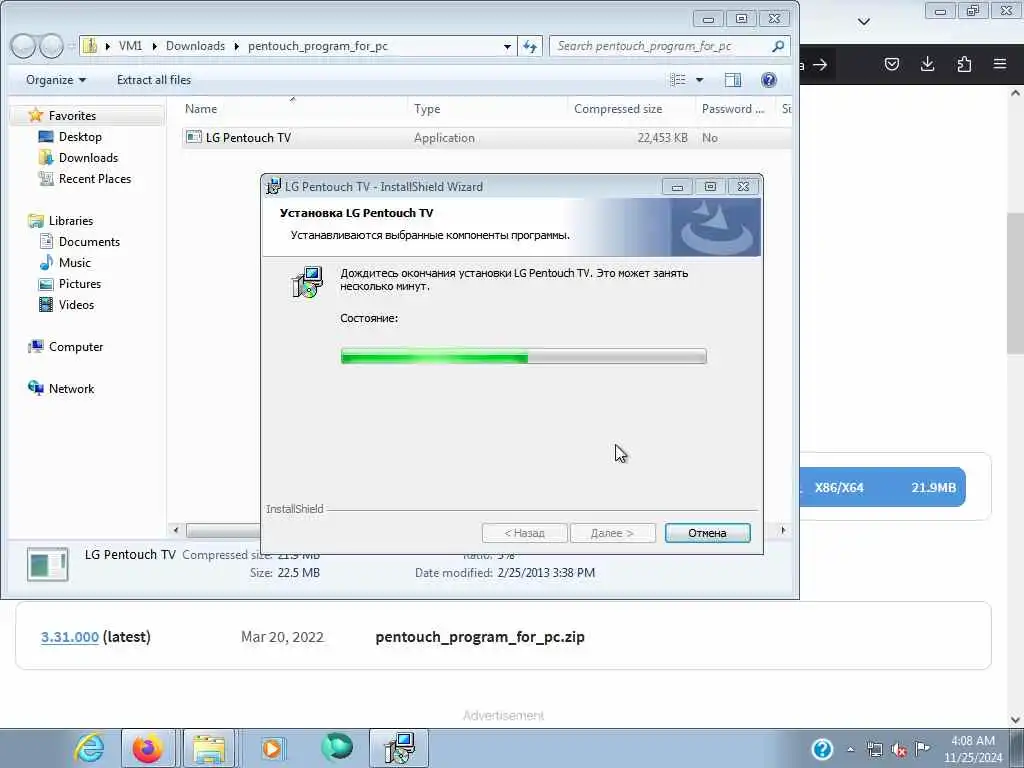Open Internet Explorer from taskbar
1024x768 pixels.
click(x=89, y=748)
